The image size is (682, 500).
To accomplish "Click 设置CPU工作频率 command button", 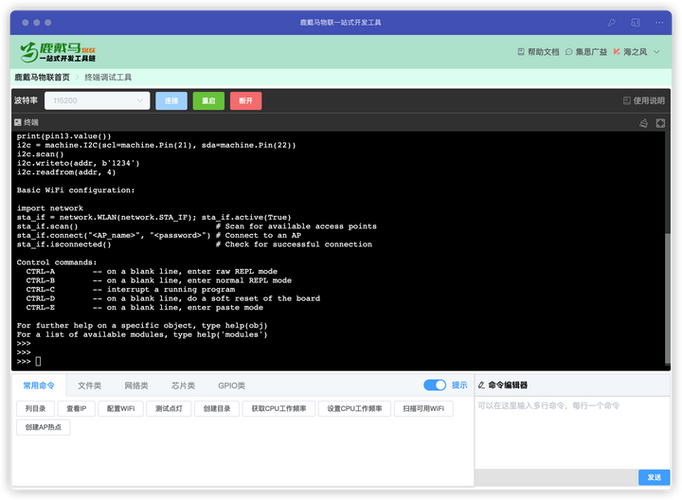I will point(354,408).
